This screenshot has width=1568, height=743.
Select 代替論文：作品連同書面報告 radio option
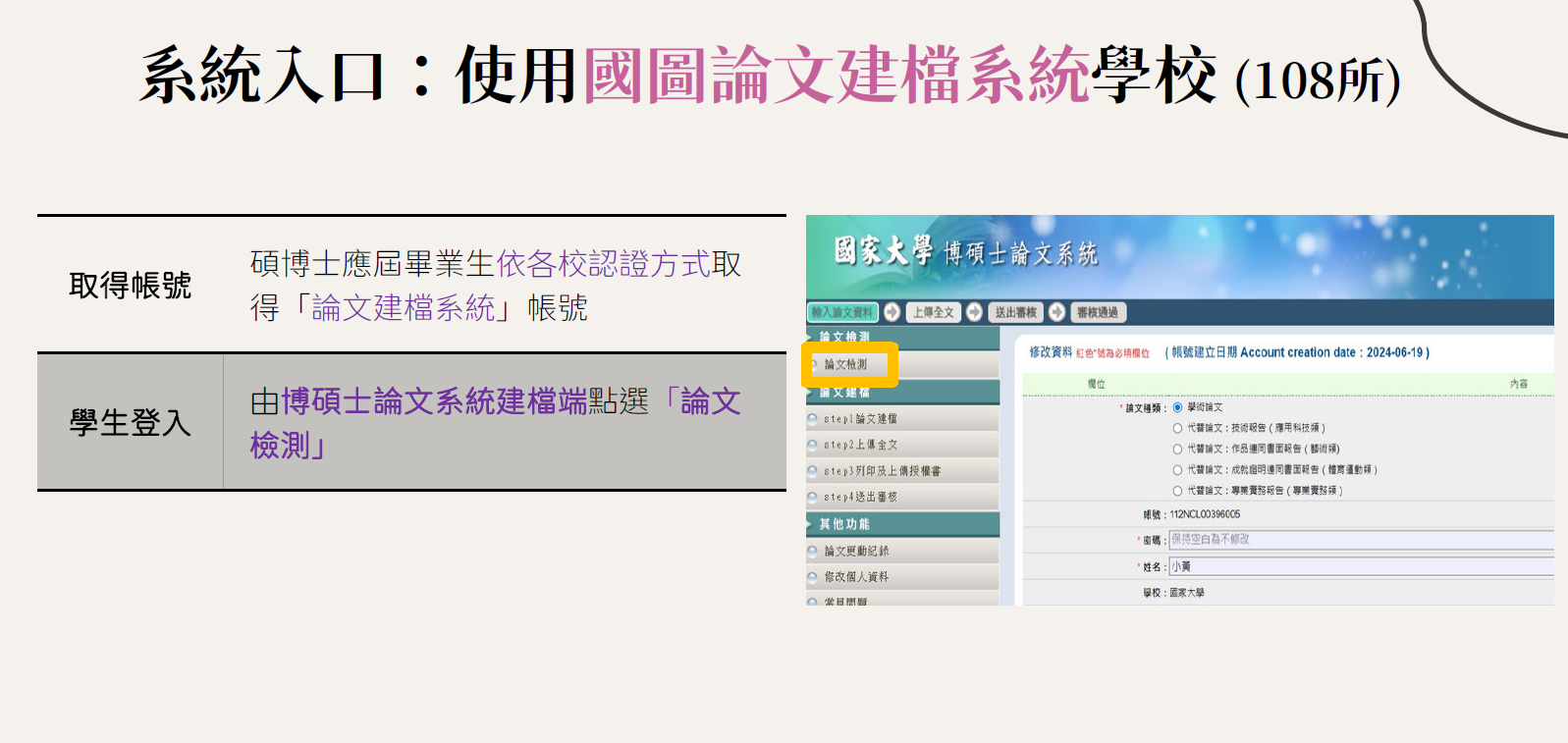[x=1177, y=450]
